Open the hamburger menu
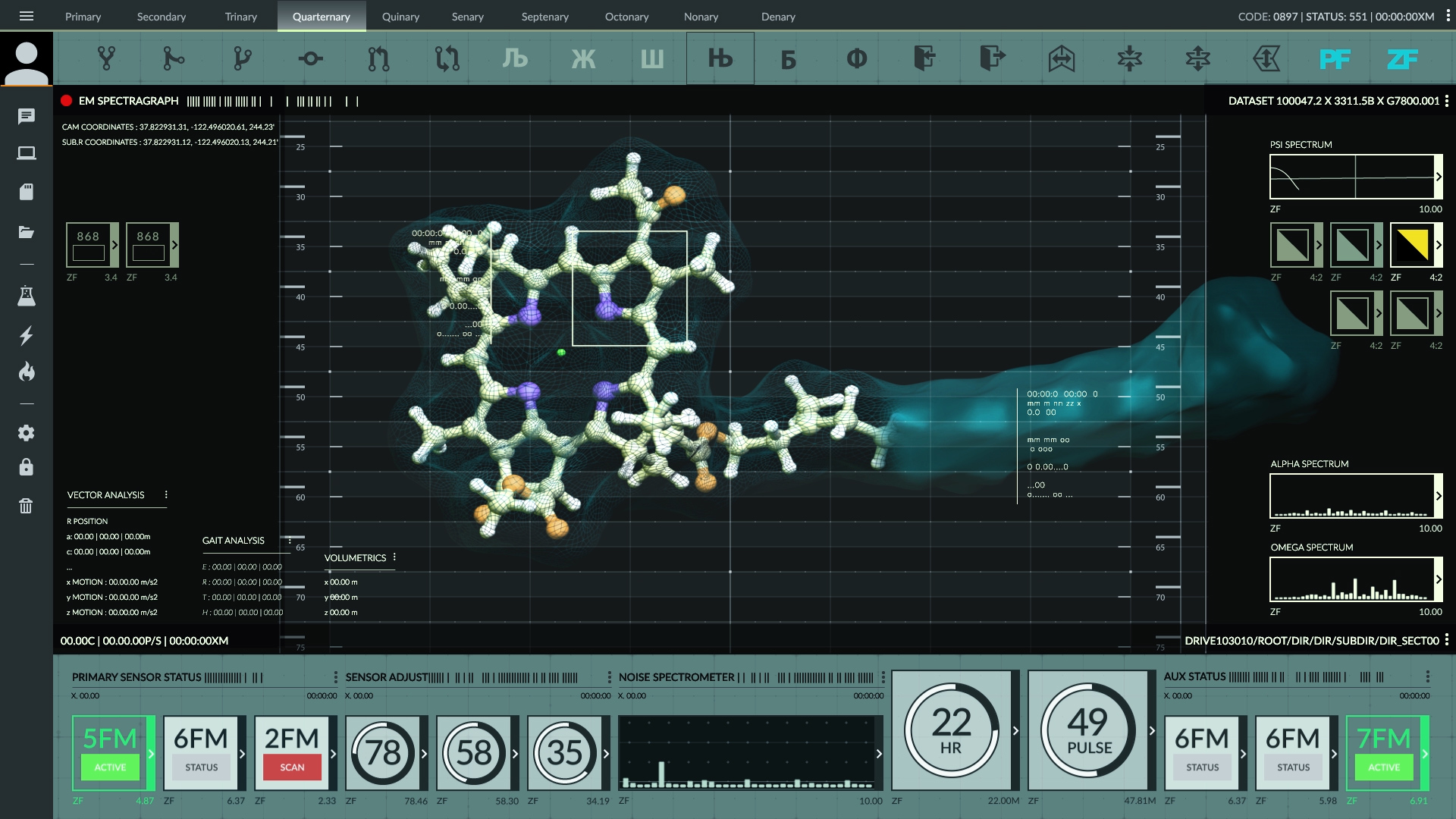The height and width of the screenshot is (819, 1456). (27, 16)
